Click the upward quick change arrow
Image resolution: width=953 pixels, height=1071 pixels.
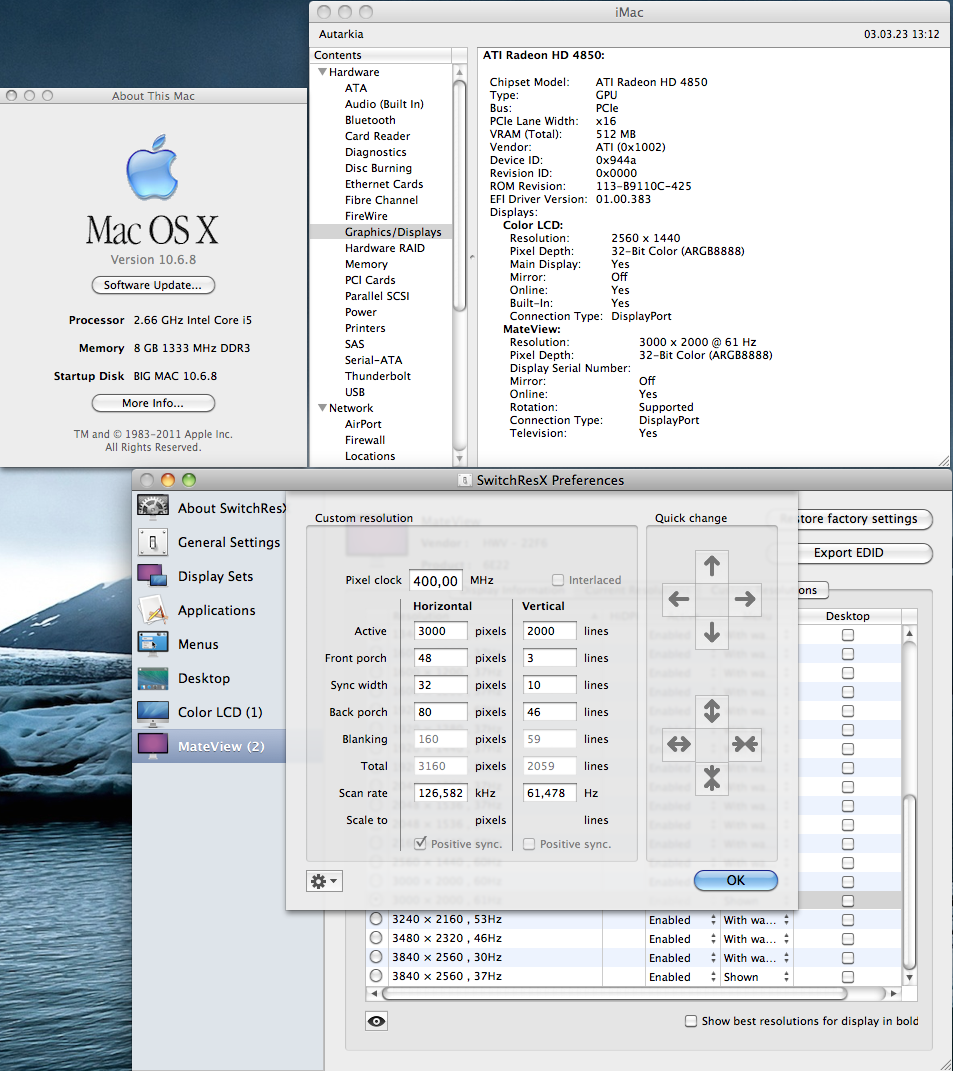[712, 565]
